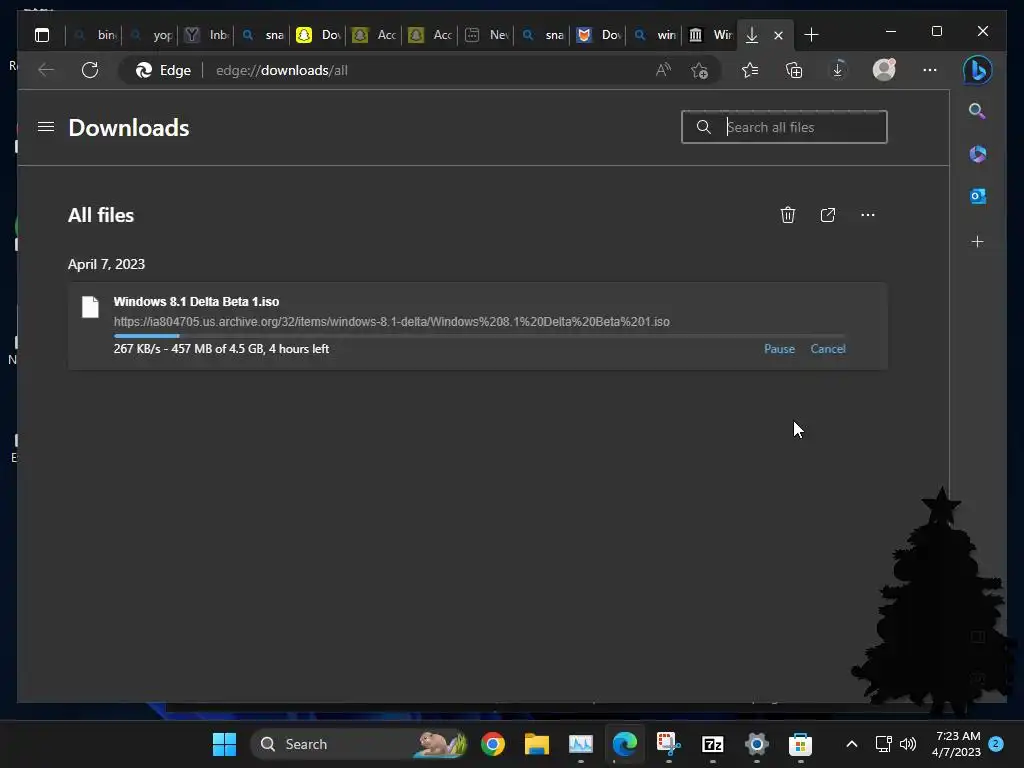Open the Downloads hamburger menu
Viewport: 1024px width, 768px height.
pos(46,127)
